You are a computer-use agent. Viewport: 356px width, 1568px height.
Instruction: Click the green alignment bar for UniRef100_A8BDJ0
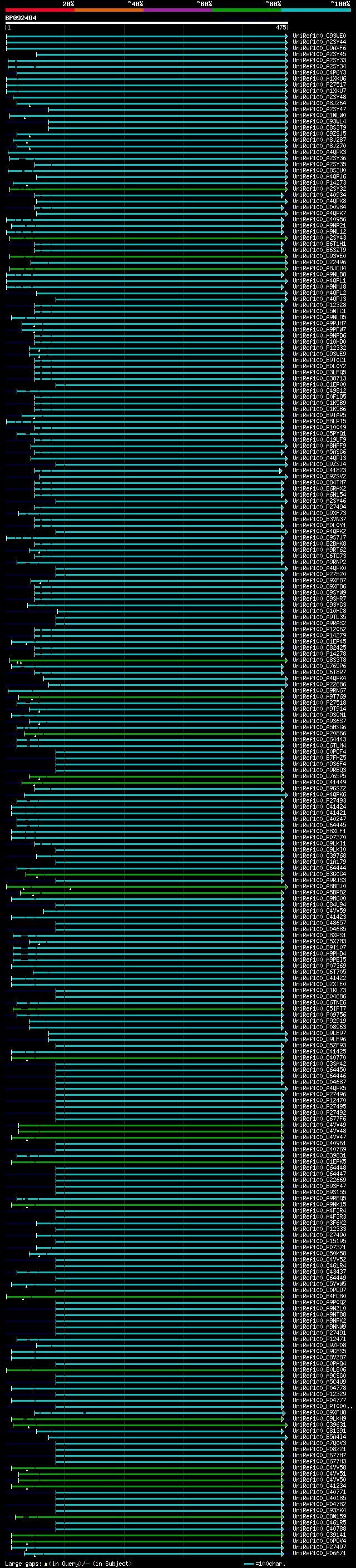pyautogui.click(x=147, y=887)
